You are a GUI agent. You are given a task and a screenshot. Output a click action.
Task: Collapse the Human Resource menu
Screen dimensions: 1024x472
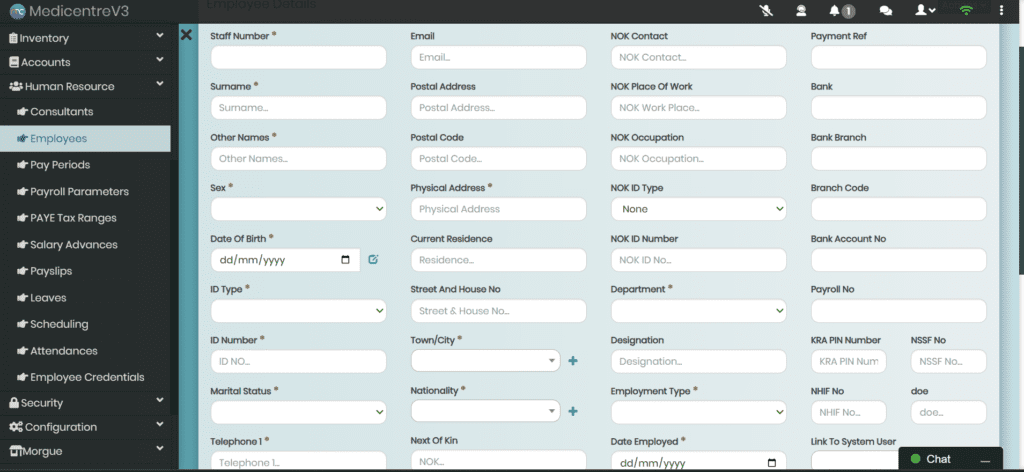tap(85, 86)
